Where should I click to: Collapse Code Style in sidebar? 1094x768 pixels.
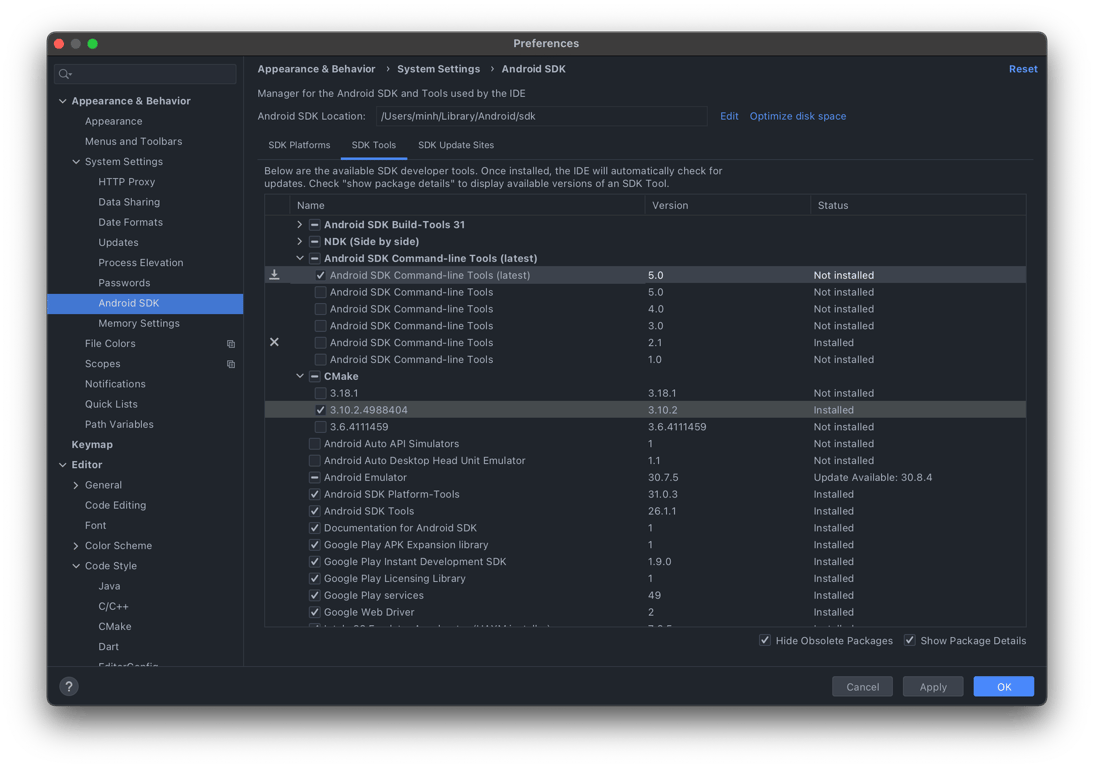click(76, 566)
